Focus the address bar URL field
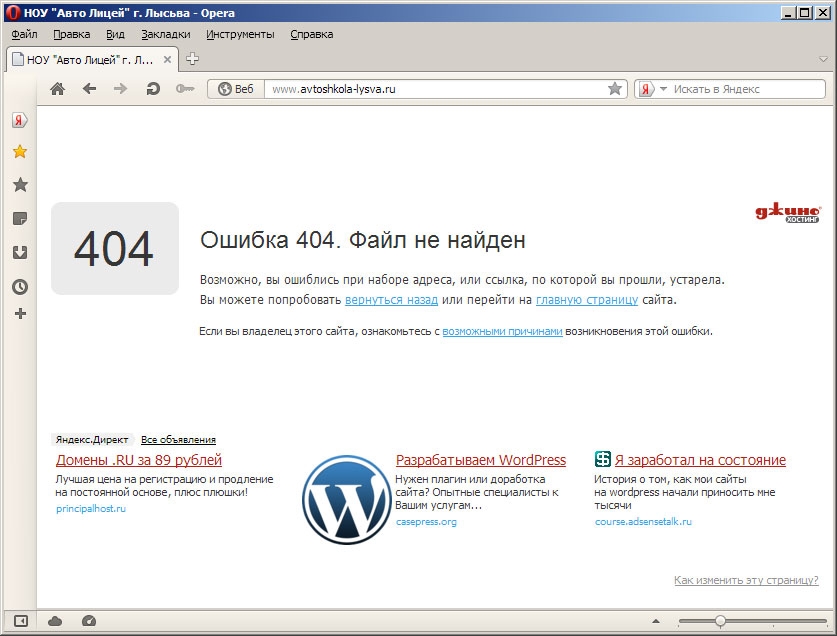The width and height of the screenshot is (837, 636). coord(438,89)
